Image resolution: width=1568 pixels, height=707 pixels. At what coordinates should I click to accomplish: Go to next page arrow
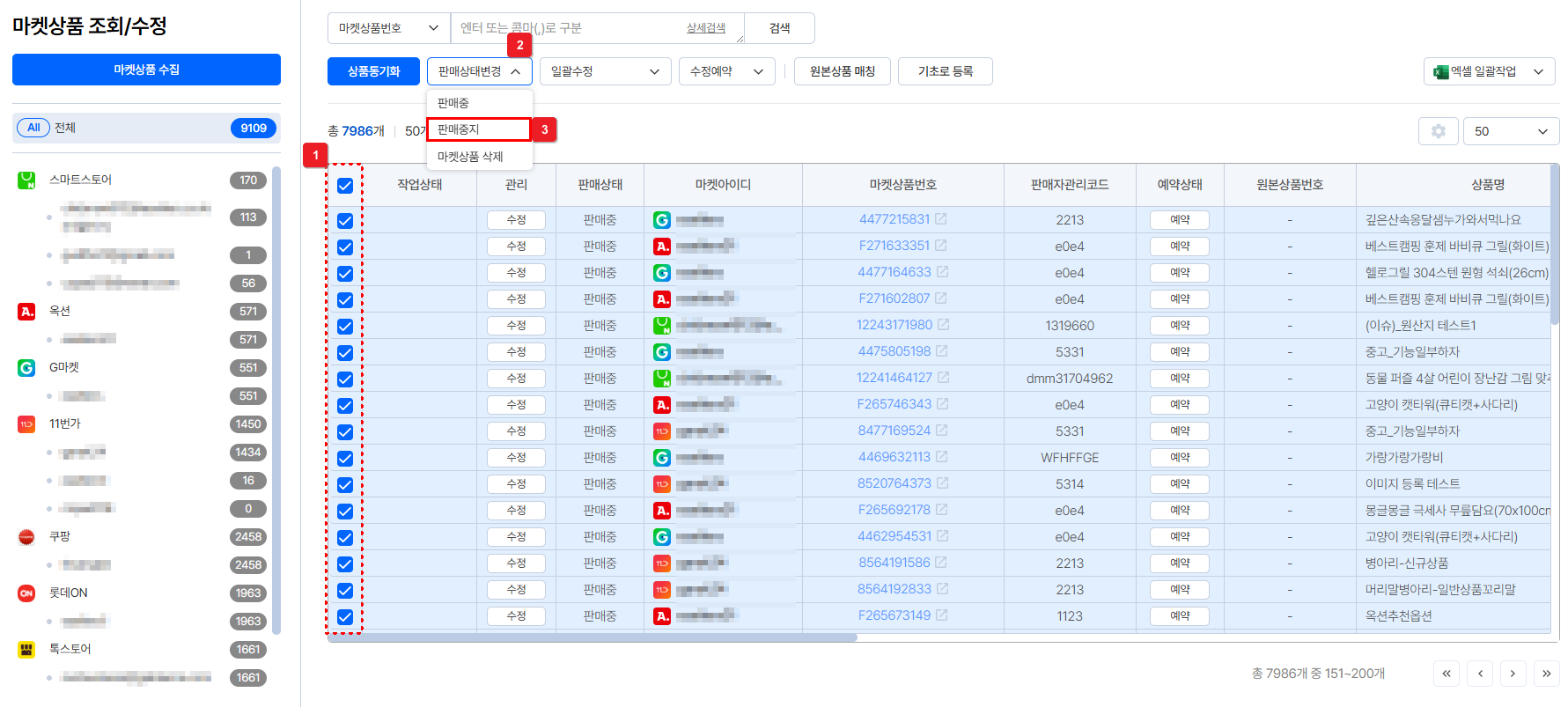(1513, 674)
